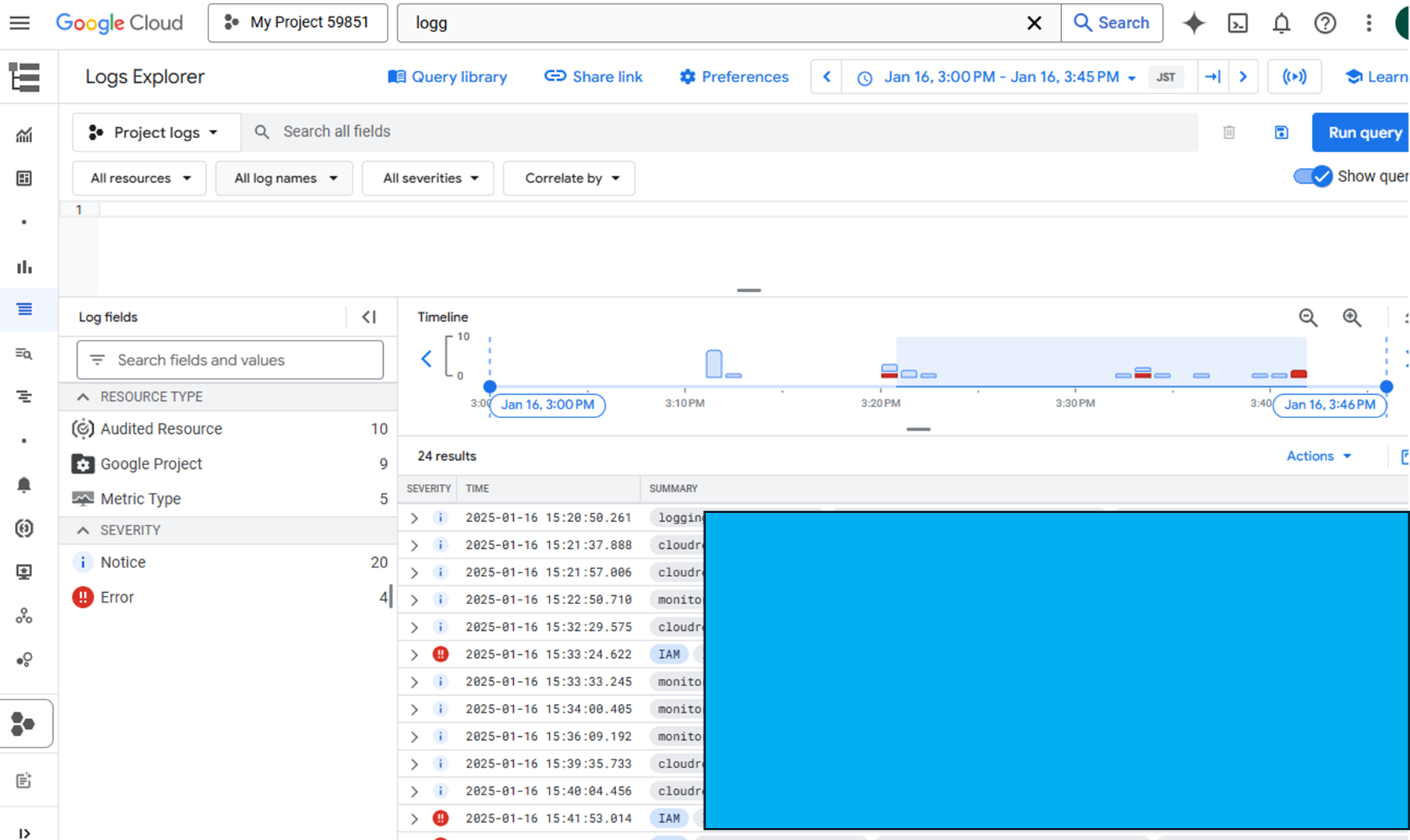1410x840 pixels.
Task: Toggle the Show query switch
Action: tap(1313, 177)
